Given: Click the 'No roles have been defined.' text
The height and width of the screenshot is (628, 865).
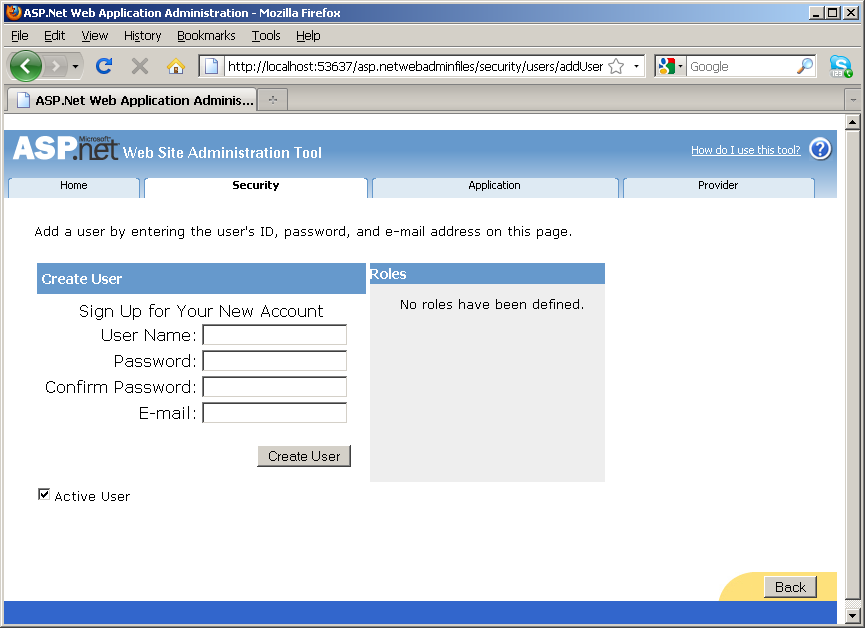Looking at the screenshot, I should click(x=492, y=305).
